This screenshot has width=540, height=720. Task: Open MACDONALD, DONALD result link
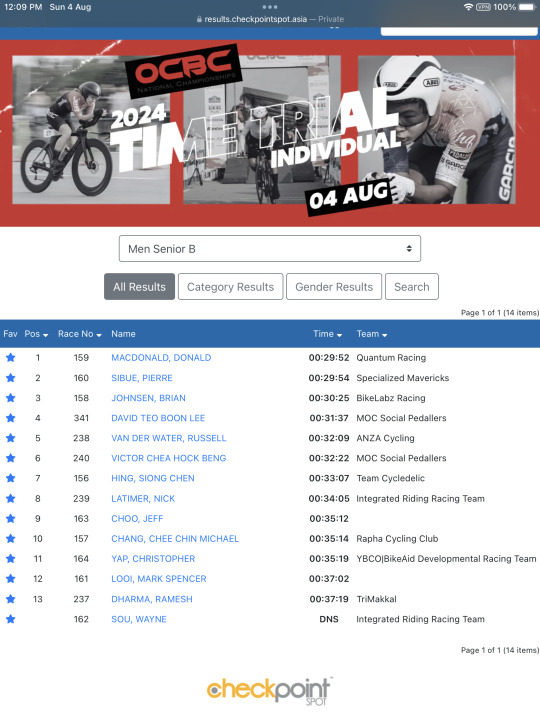(x=161, y=358)
